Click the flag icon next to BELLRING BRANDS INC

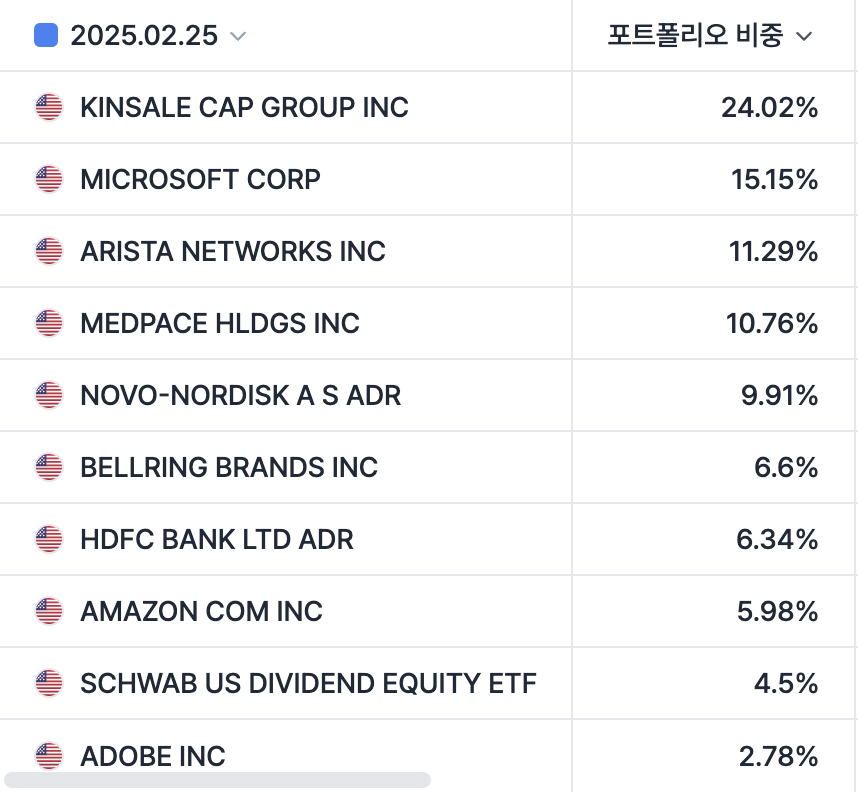point(48,467)
